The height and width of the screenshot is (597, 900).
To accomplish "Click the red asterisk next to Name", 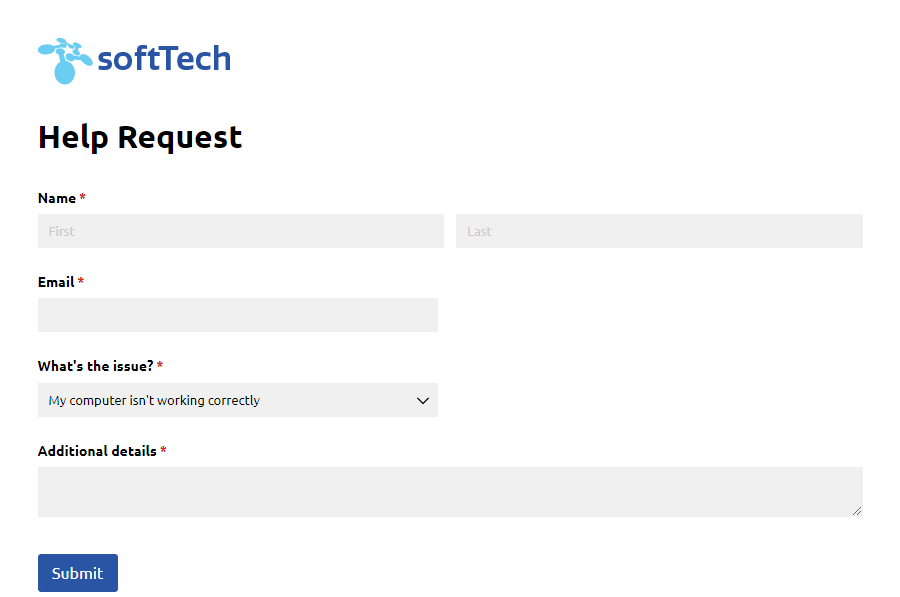I will click(83, 197).
